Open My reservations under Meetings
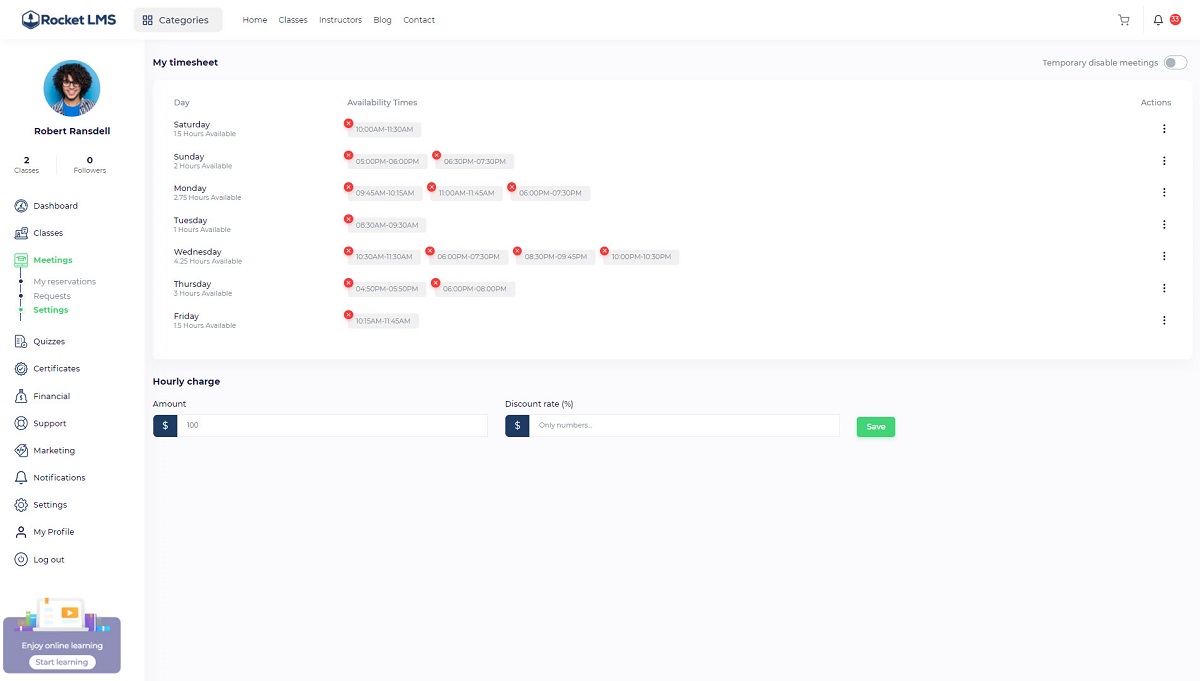The height and width of the screenshot is (681, 1200). tap(64, 282)
